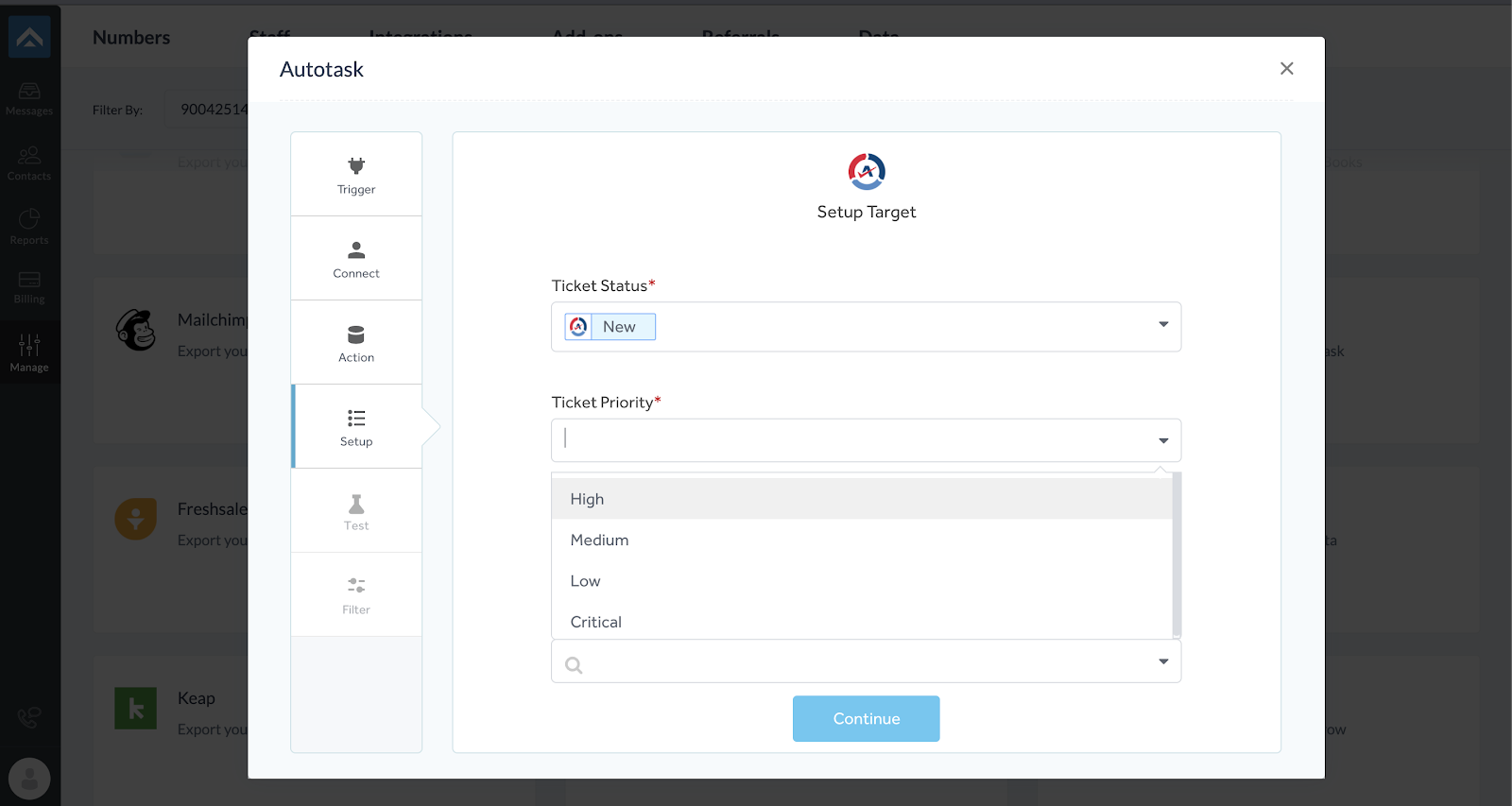The image size is (1512, 806).
Task: Select Critical ticket priority
Action: 862,622
